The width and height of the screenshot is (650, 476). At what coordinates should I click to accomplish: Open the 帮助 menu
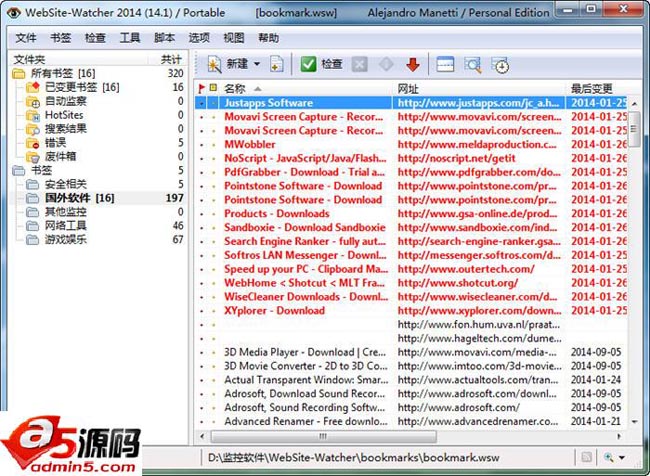[x=268, y=38]
